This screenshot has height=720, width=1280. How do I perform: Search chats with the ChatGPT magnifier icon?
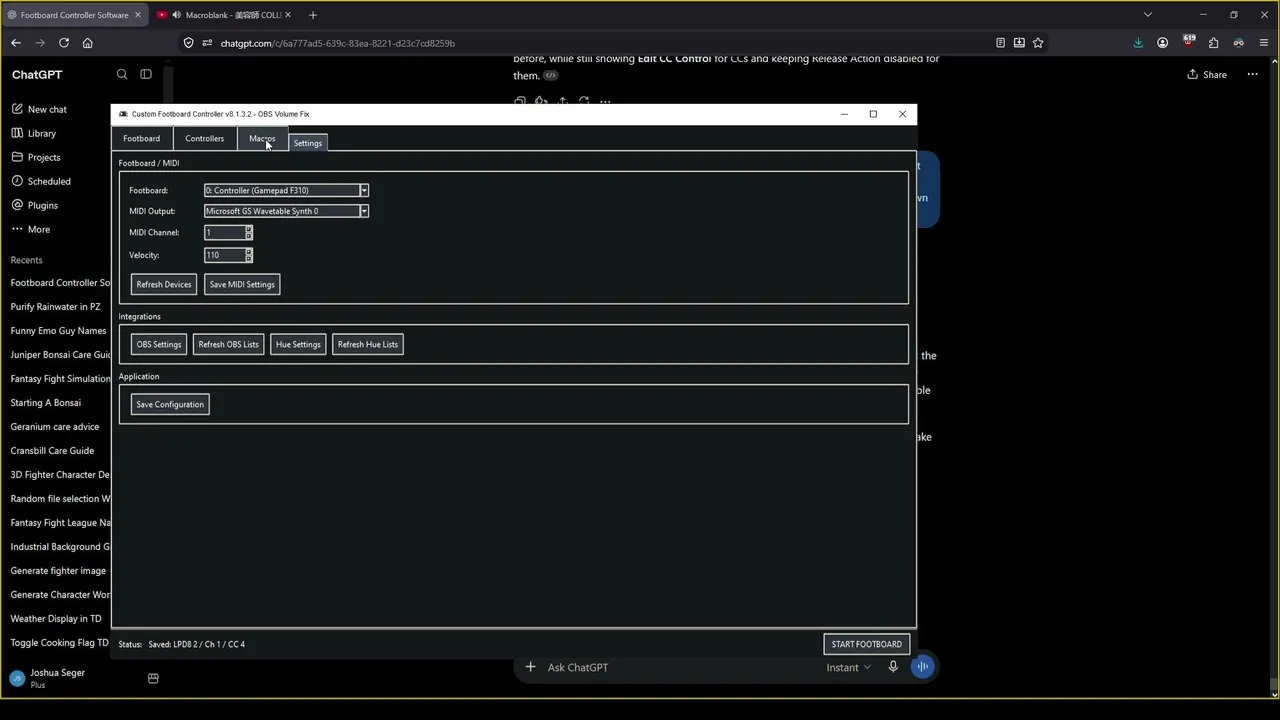(x=122, y=74)
